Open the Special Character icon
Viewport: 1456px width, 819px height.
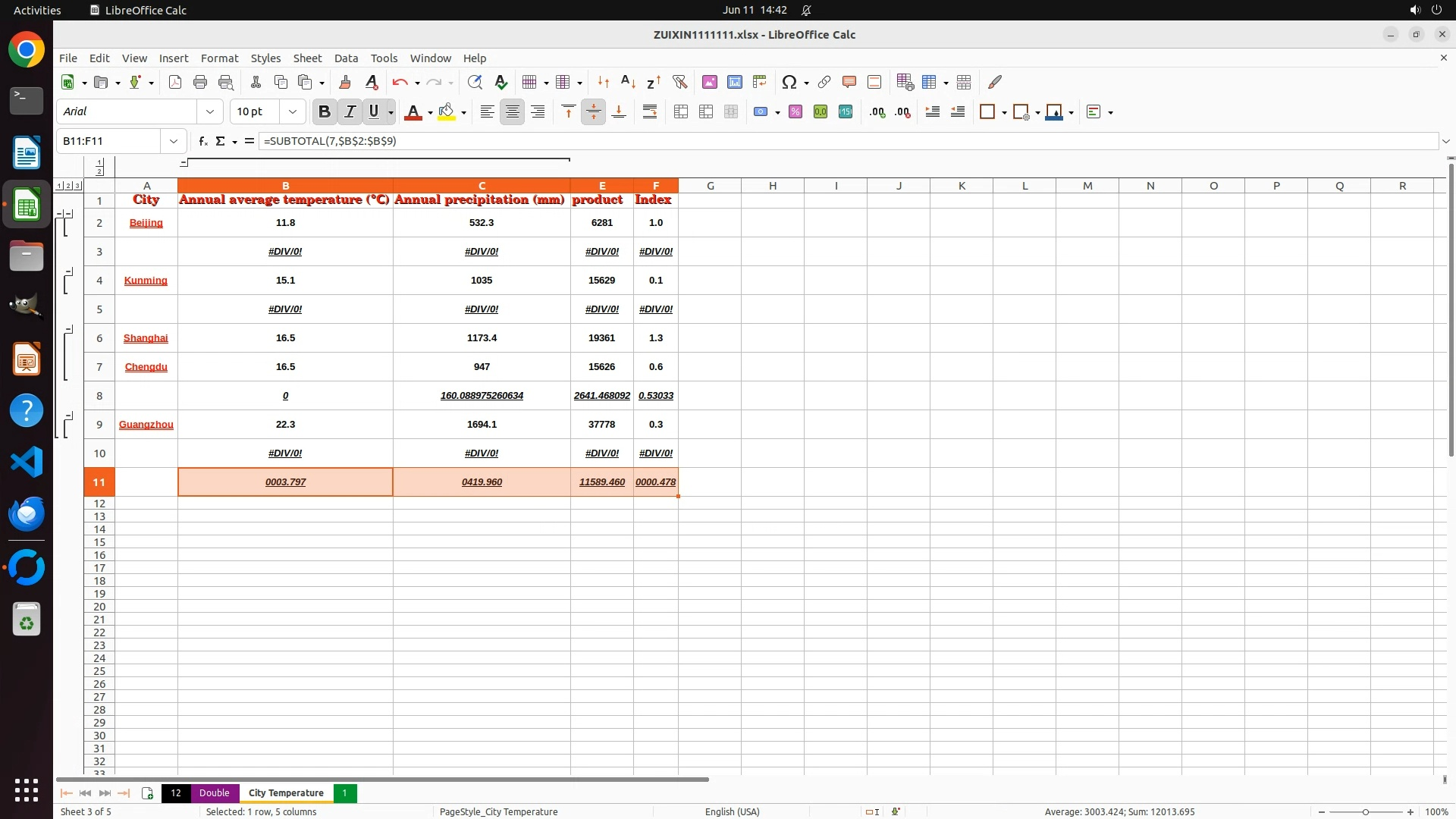(789, 82)
